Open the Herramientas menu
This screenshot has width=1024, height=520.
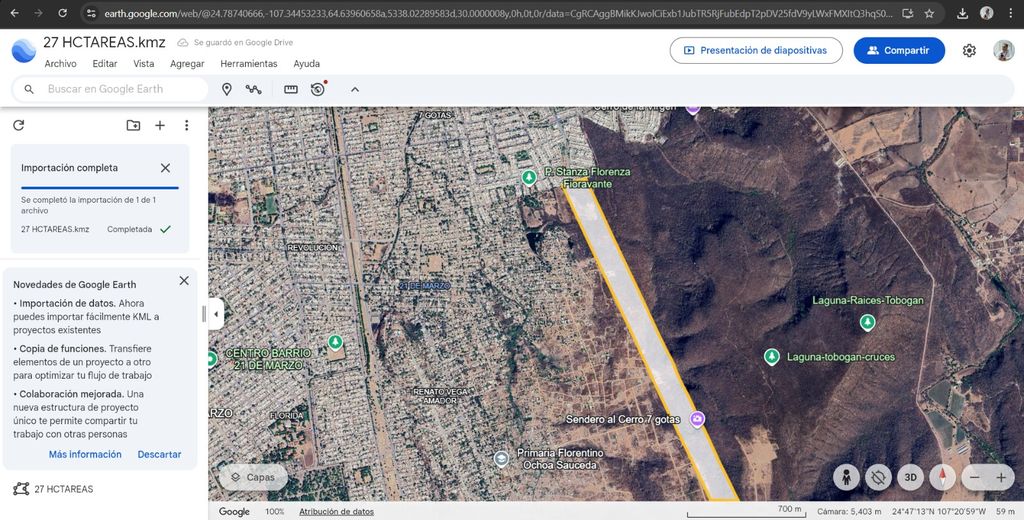tap(249, 63)
